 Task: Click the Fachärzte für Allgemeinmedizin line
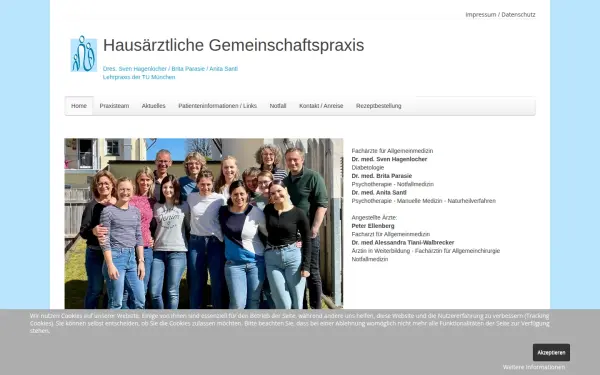pos(392,151)
